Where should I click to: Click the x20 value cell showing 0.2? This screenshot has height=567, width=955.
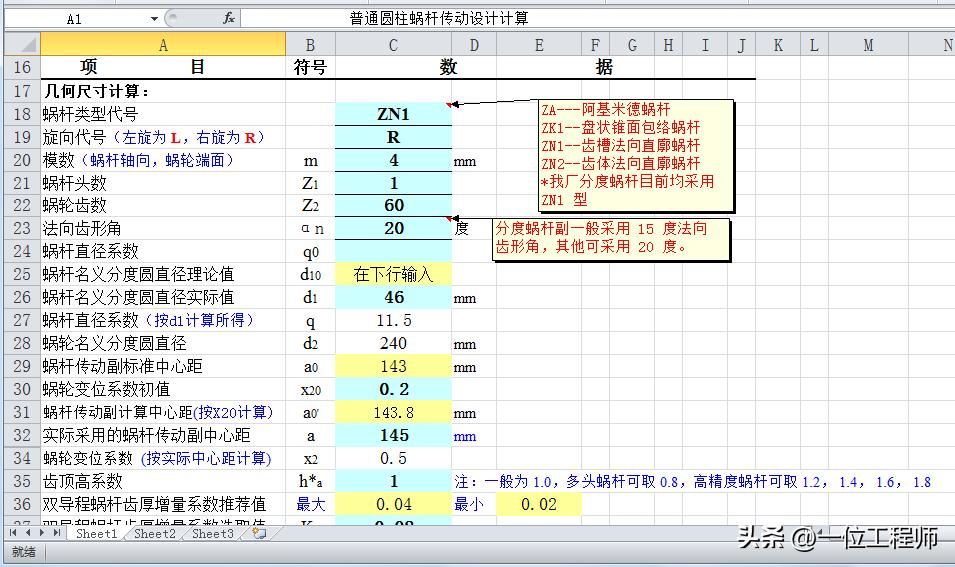coord(393,389)
